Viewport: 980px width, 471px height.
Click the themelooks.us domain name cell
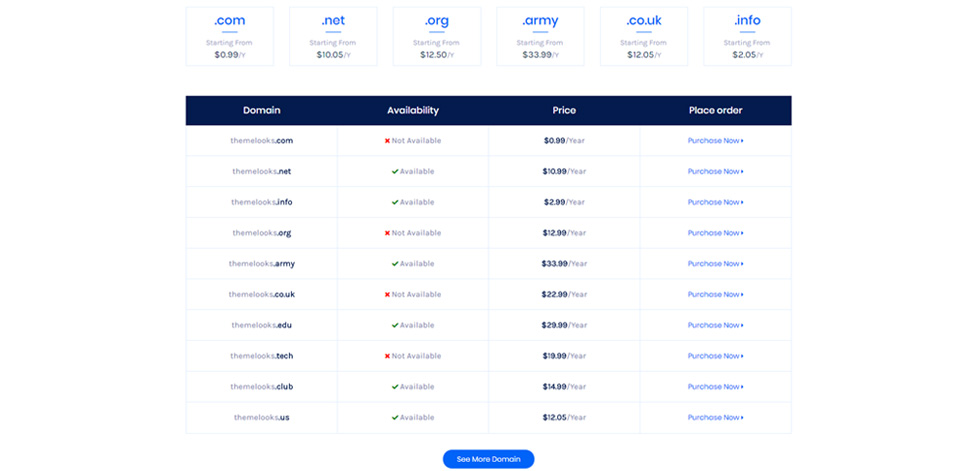[261, 417]
